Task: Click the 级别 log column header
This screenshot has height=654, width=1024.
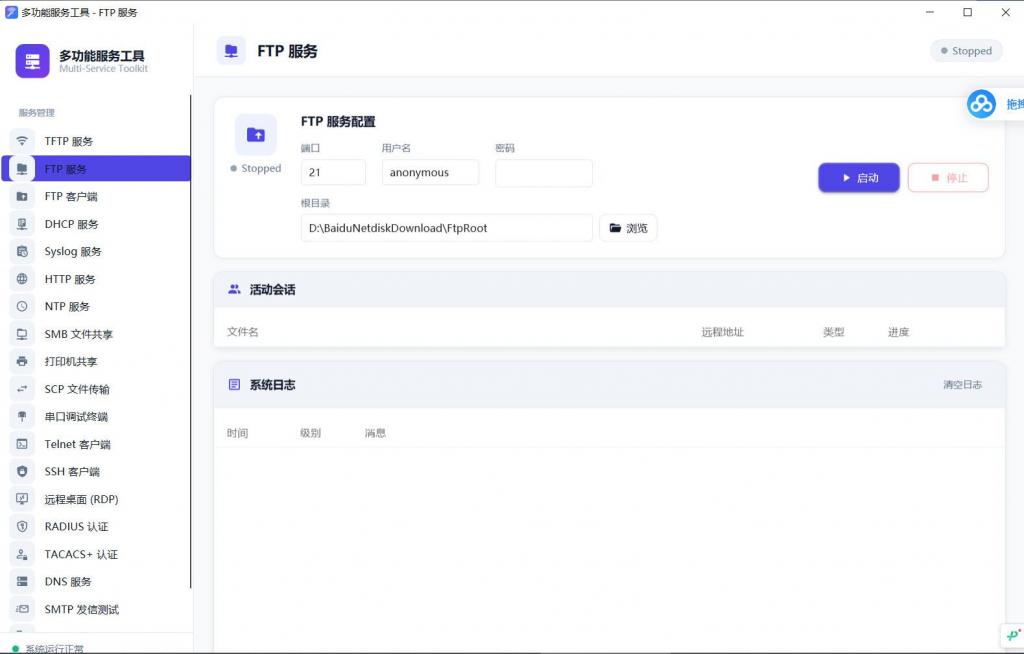Action: 310,433
